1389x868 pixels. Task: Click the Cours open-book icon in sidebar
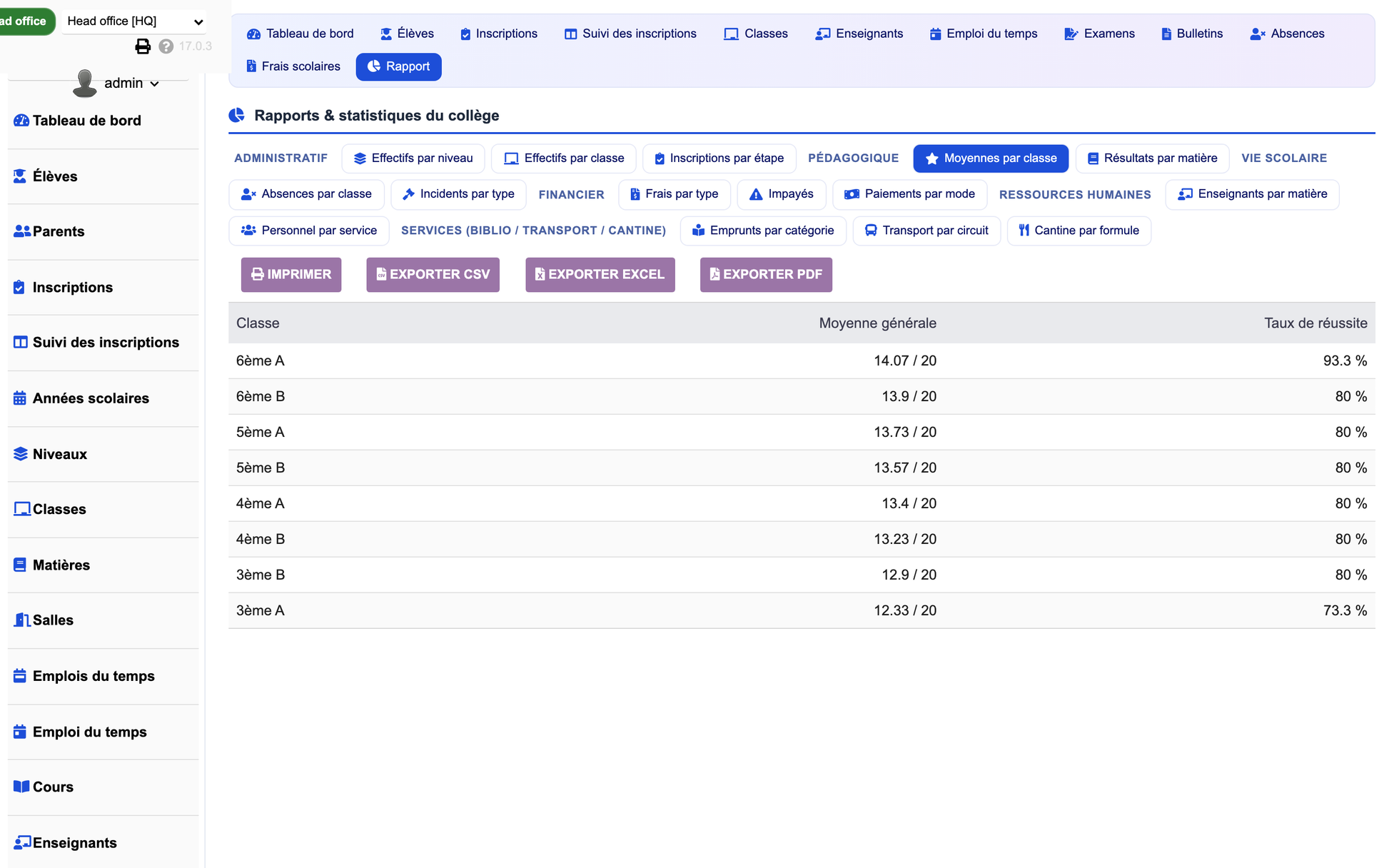click(x=21, y=787)
